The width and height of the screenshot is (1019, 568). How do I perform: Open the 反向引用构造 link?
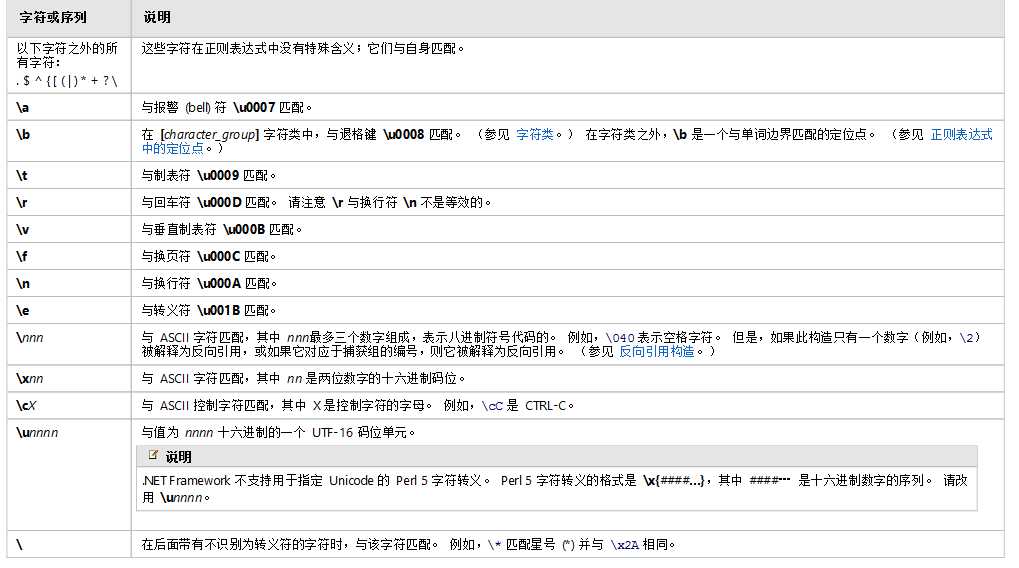point(656,352)
